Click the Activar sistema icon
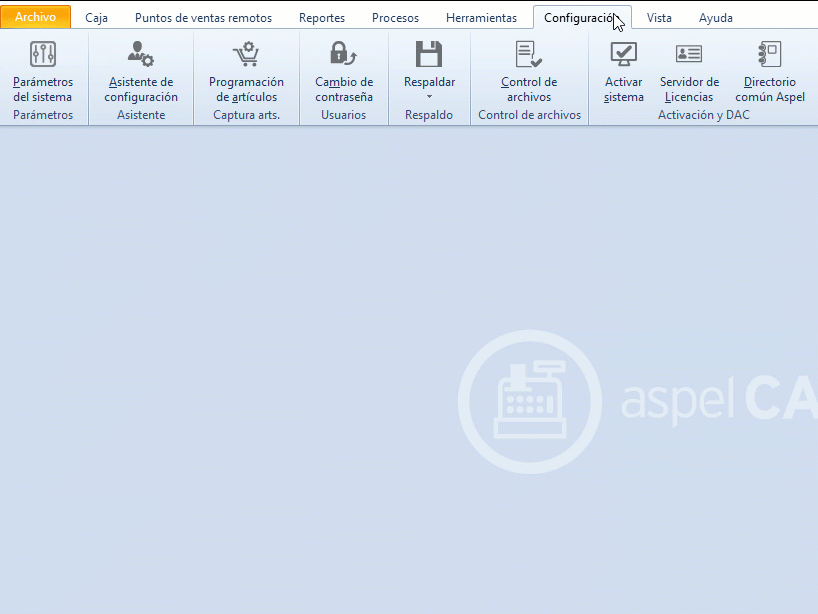818x614 pixels. point(624,54)
